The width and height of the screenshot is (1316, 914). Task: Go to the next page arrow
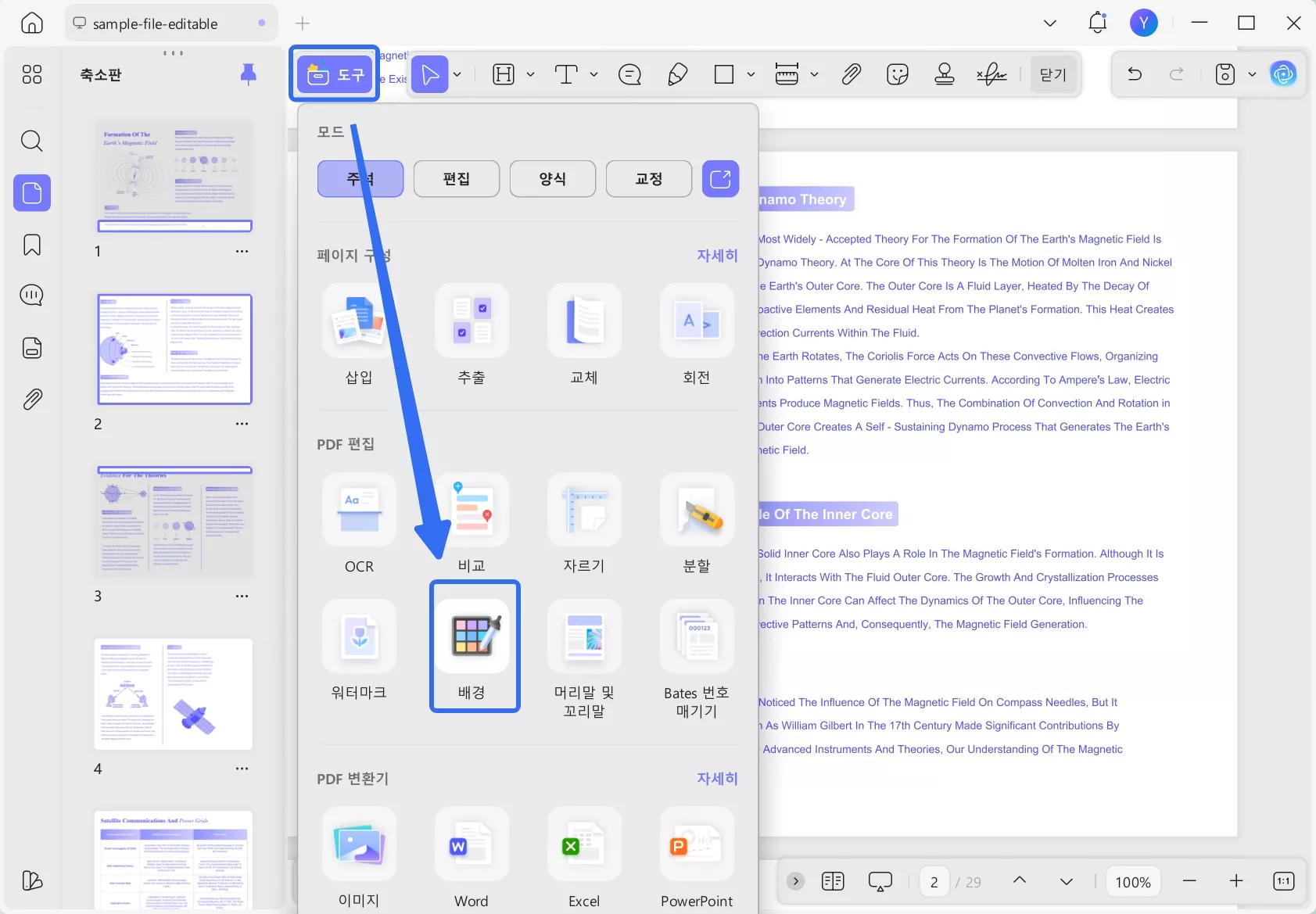pyautogui.click(x=1066, y=881)
